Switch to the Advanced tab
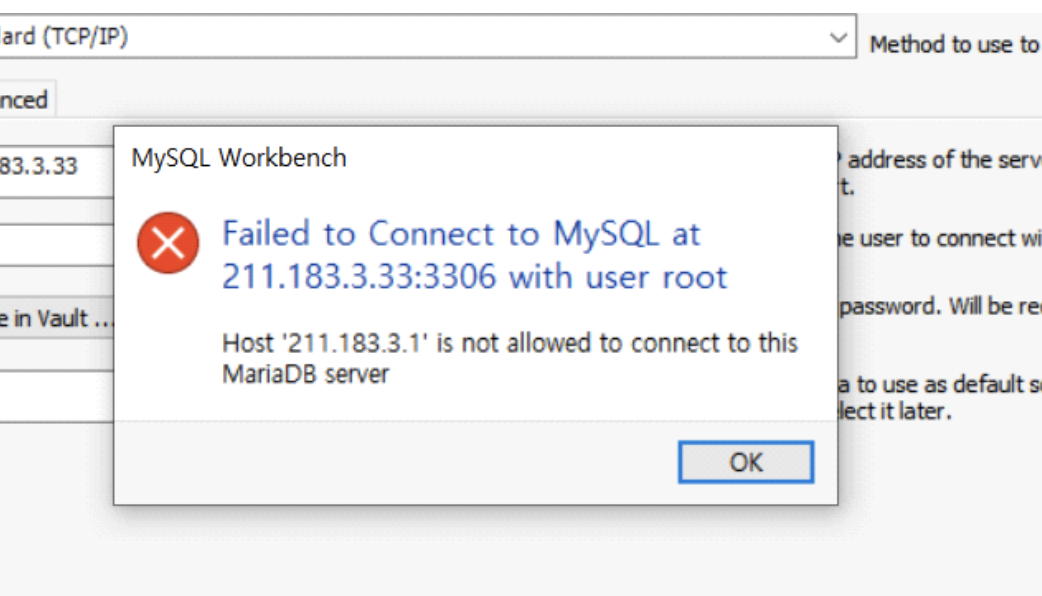This screenshot has height=596, width=1042. (x=27, y=100)
